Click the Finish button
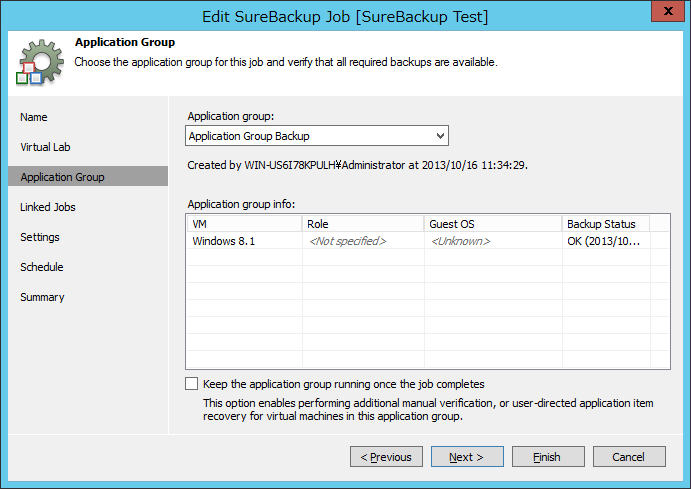This screenshot has width=691, height=489. tap(547, 457)
